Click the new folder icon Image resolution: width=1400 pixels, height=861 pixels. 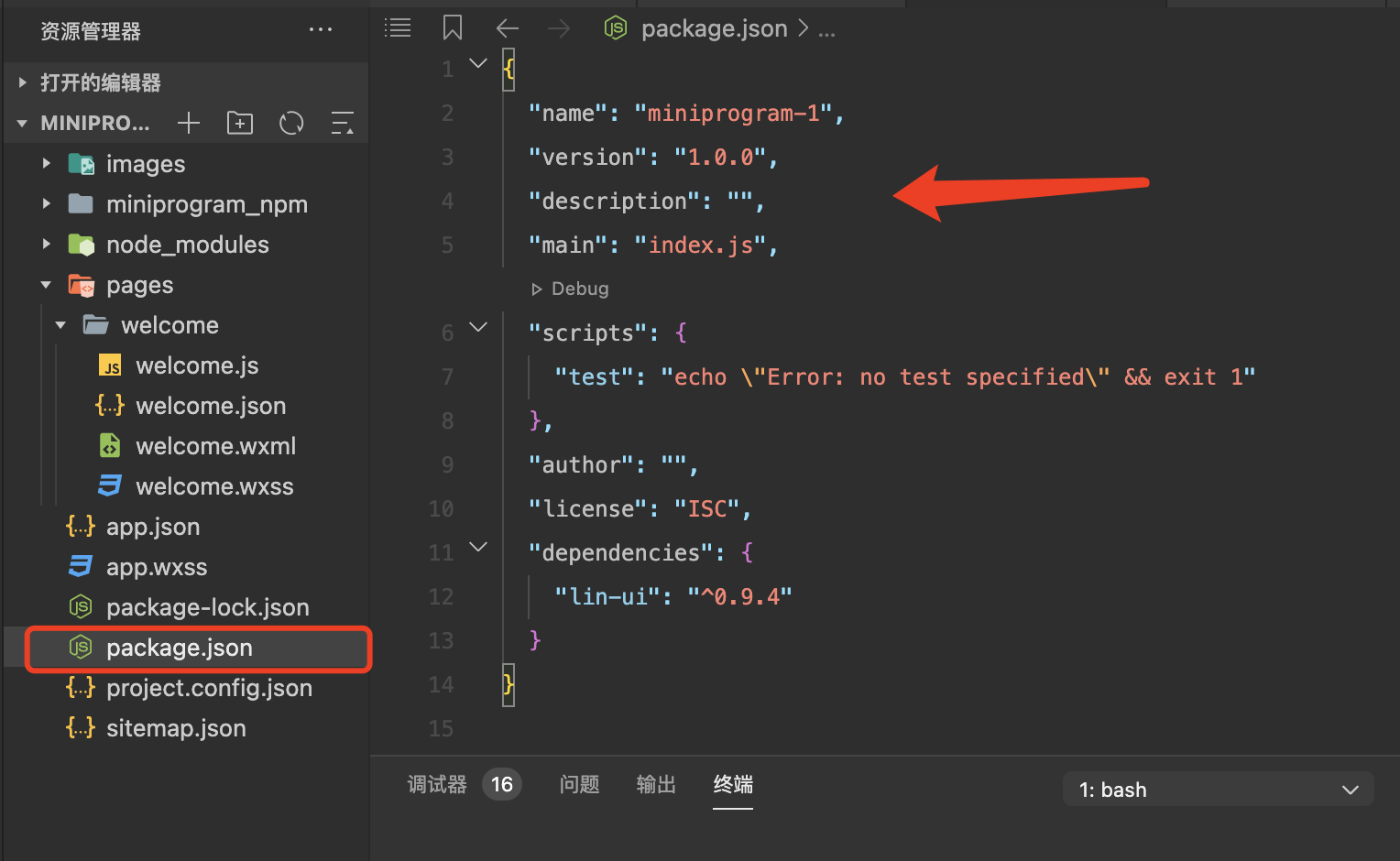click(240, 123)
